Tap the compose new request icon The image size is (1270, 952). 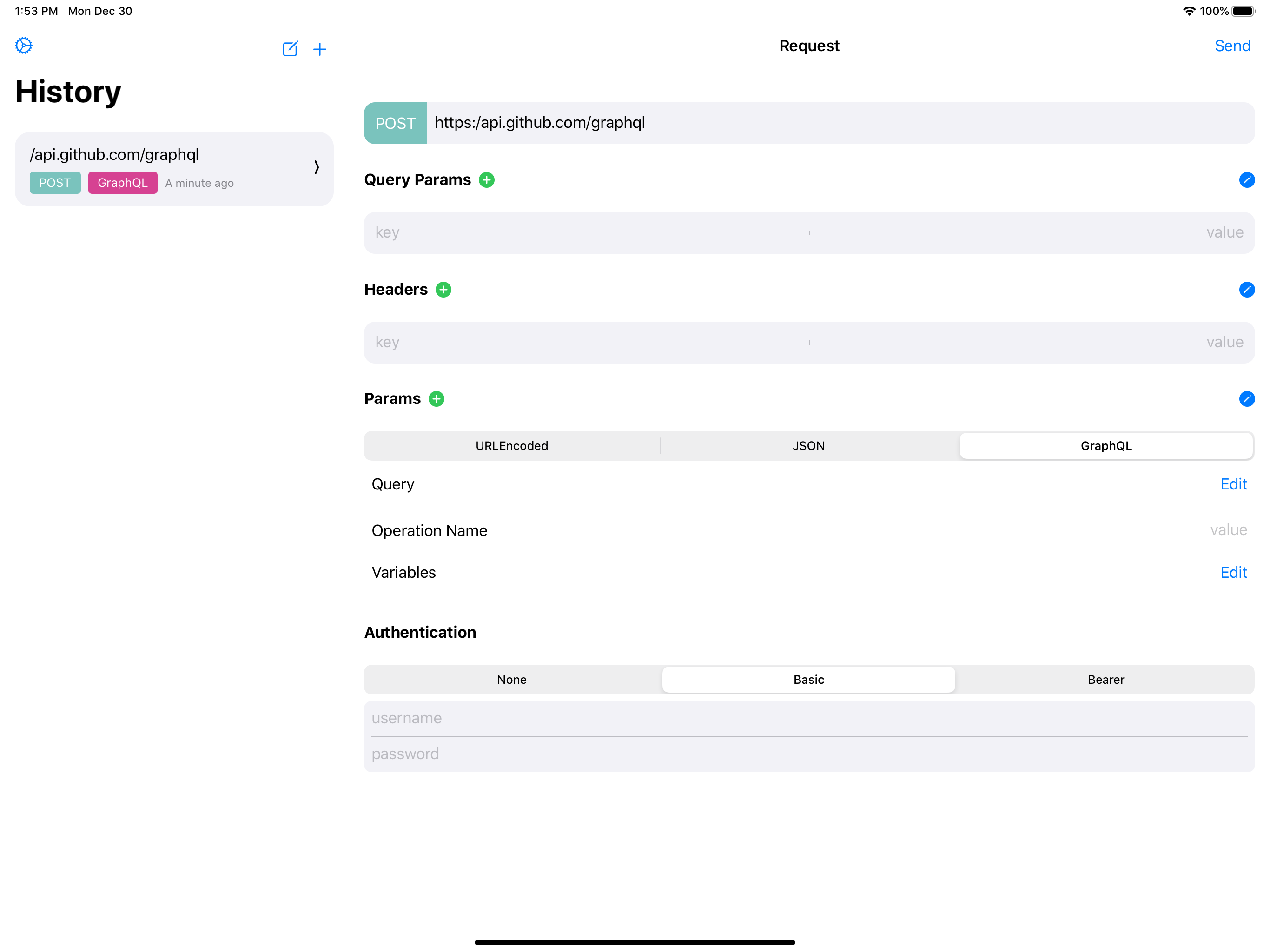290,49
